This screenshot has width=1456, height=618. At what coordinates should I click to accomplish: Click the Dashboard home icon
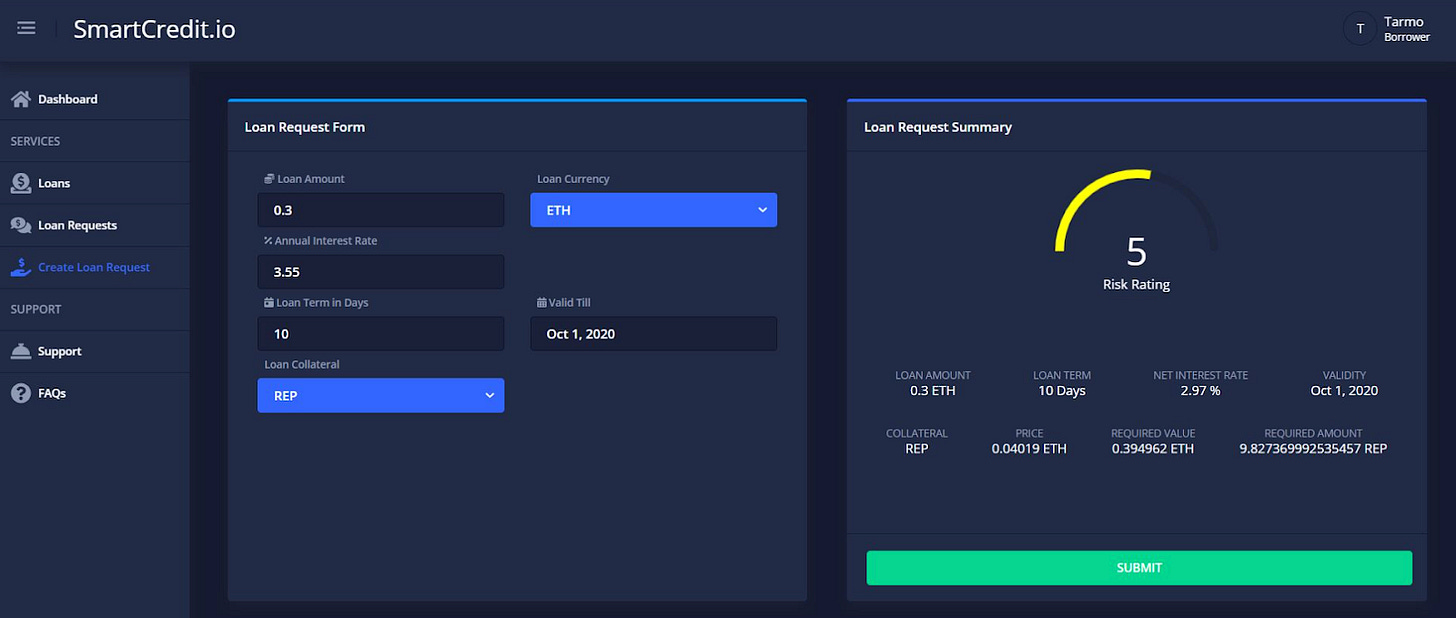pyautogui.click(x=20, y=99)
